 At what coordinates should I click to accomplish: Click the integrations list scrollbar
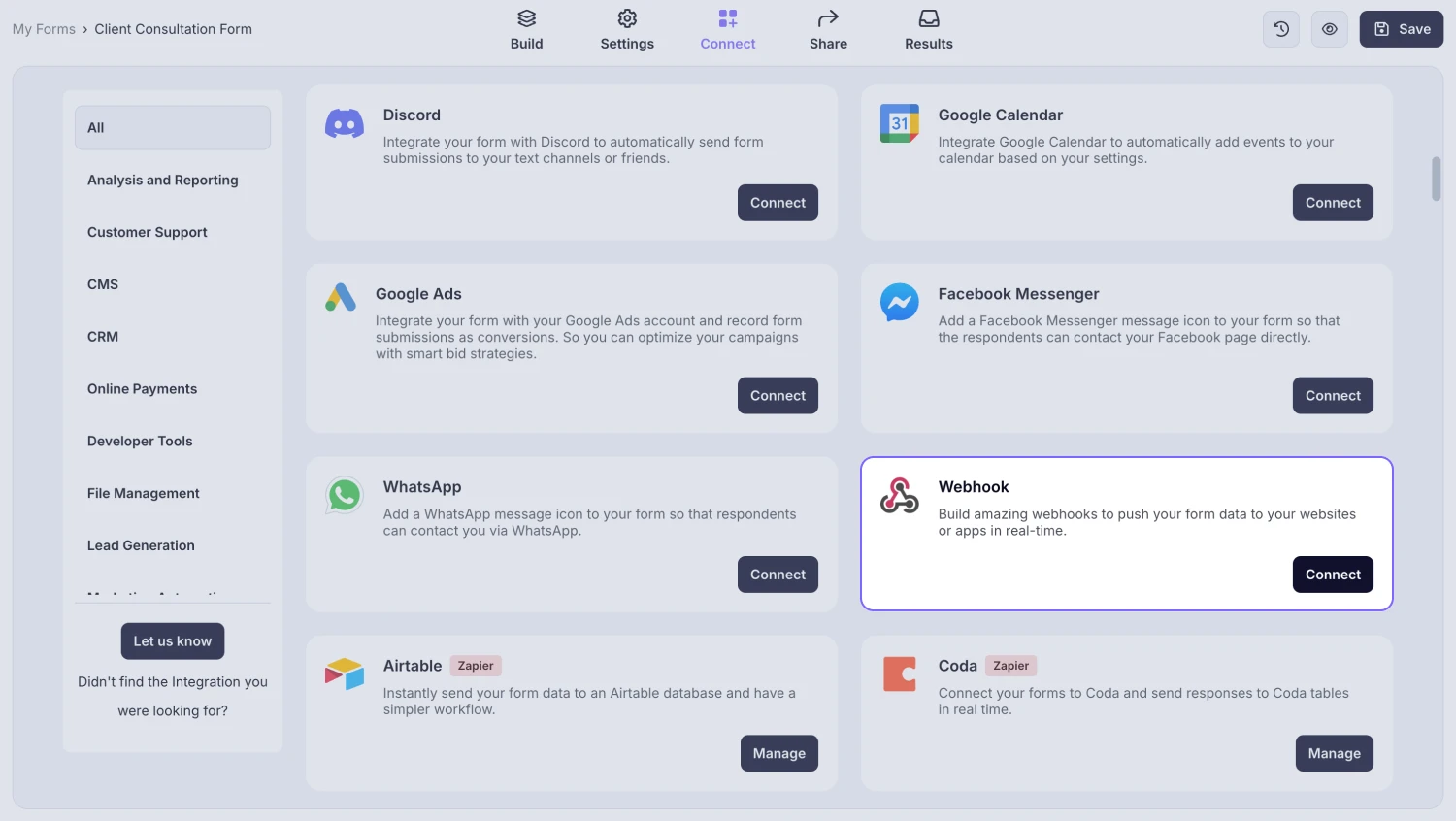1435,180
